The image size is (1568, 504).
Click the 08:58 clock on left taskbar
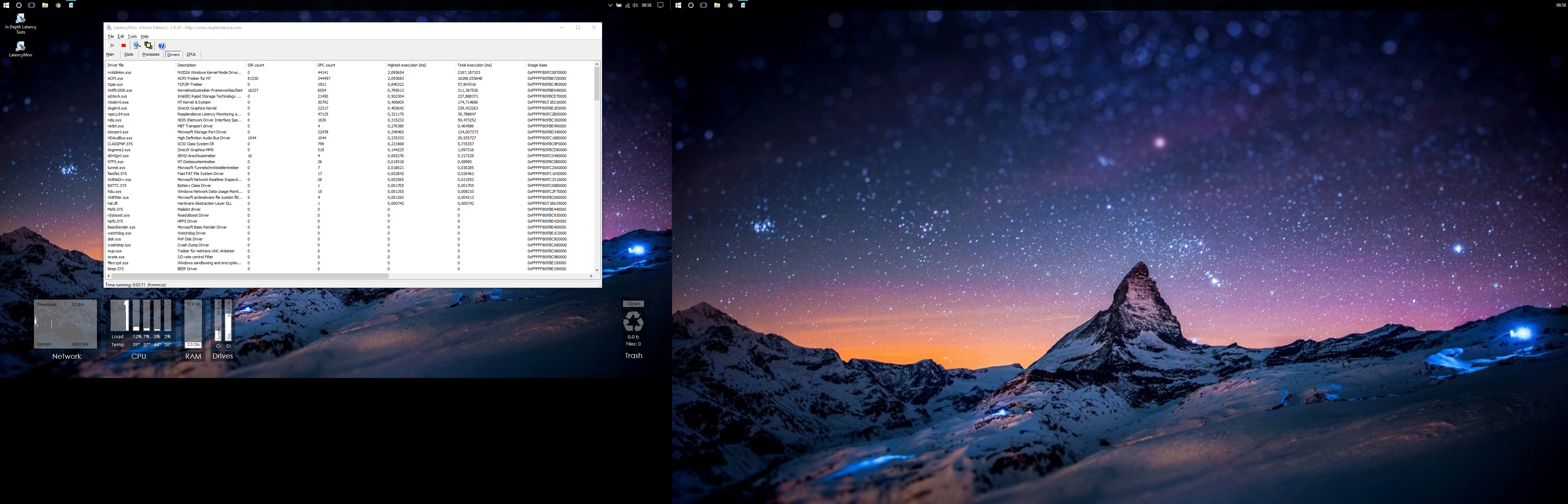[646, 5]
